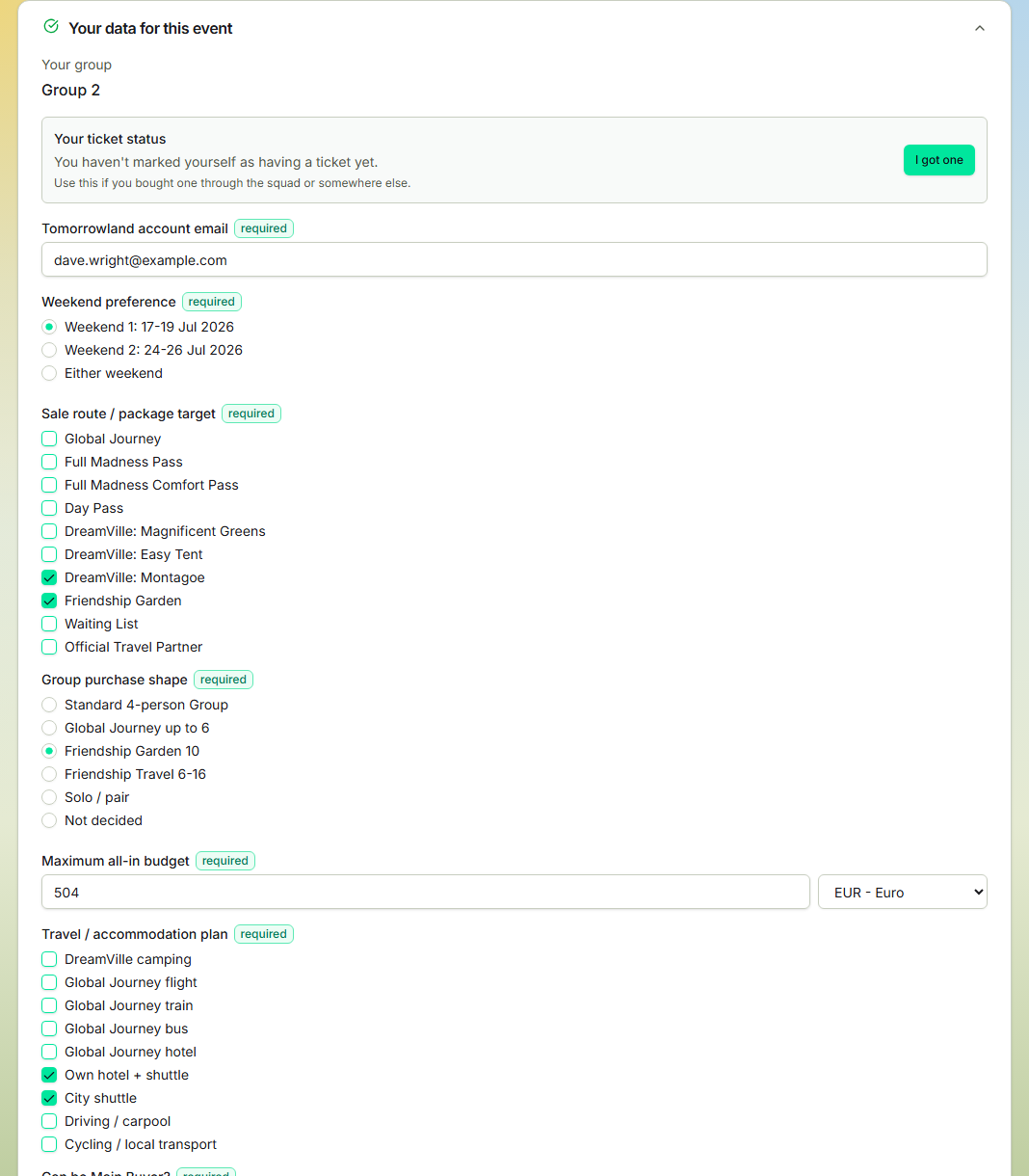Enable Global Journey train
This screenshot has height=1176, width=1029.
(49, 1005)
